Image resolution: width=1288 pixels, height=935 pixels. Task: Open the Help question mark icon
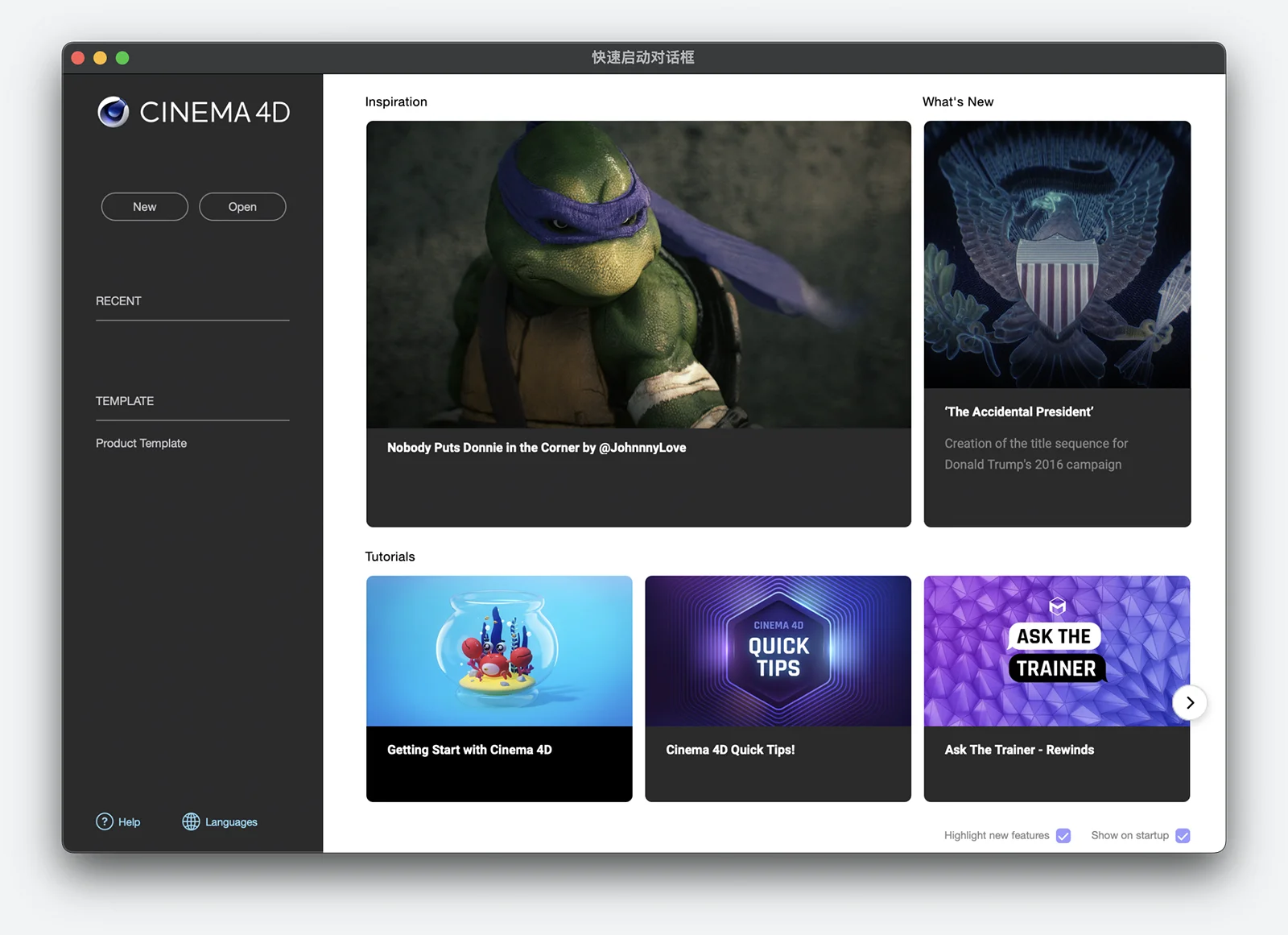click(x=105, y=821)
